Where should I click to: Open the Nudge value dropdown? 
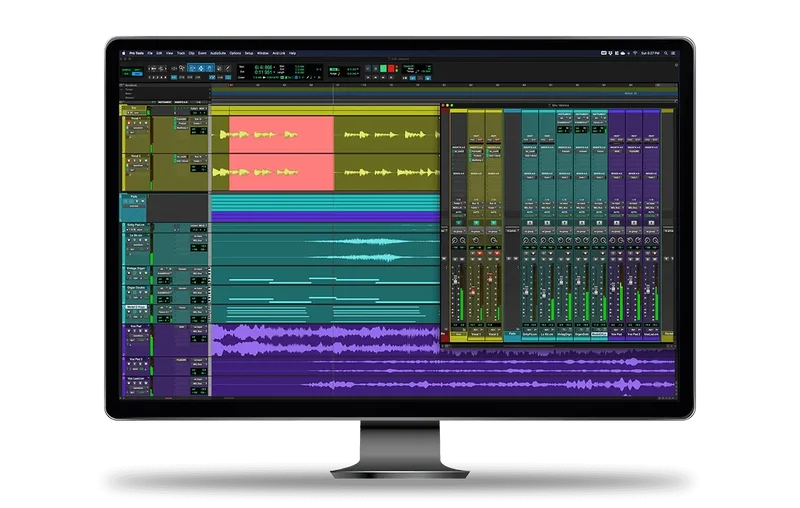pos(358,73)
